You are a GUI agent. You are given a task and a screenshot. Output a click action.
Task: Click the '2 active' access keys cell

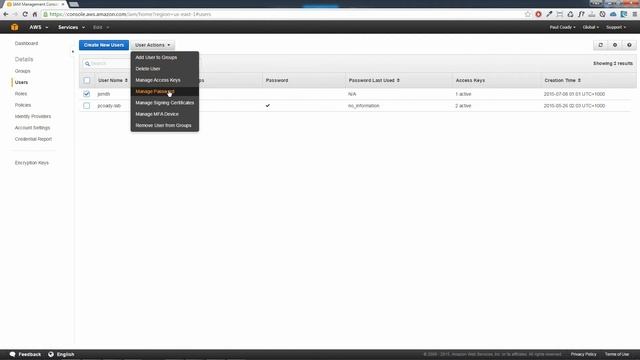point(463,106)
